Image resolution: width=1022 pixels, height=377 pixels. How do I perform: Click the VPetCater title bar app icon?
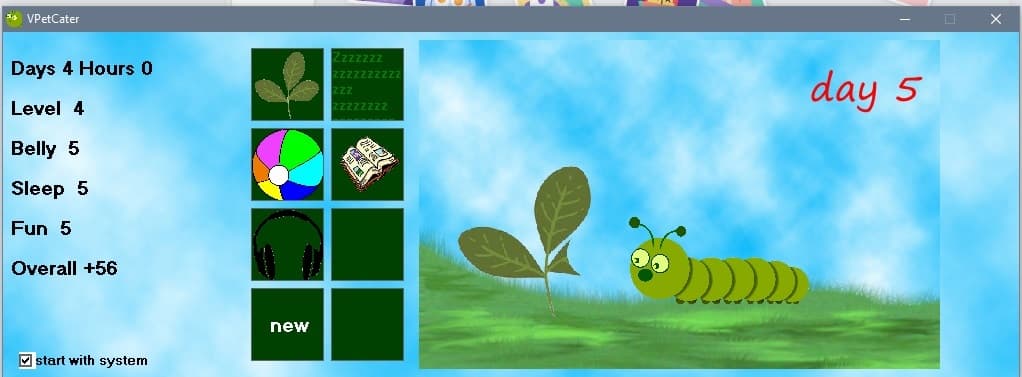[x=13, y=20]
